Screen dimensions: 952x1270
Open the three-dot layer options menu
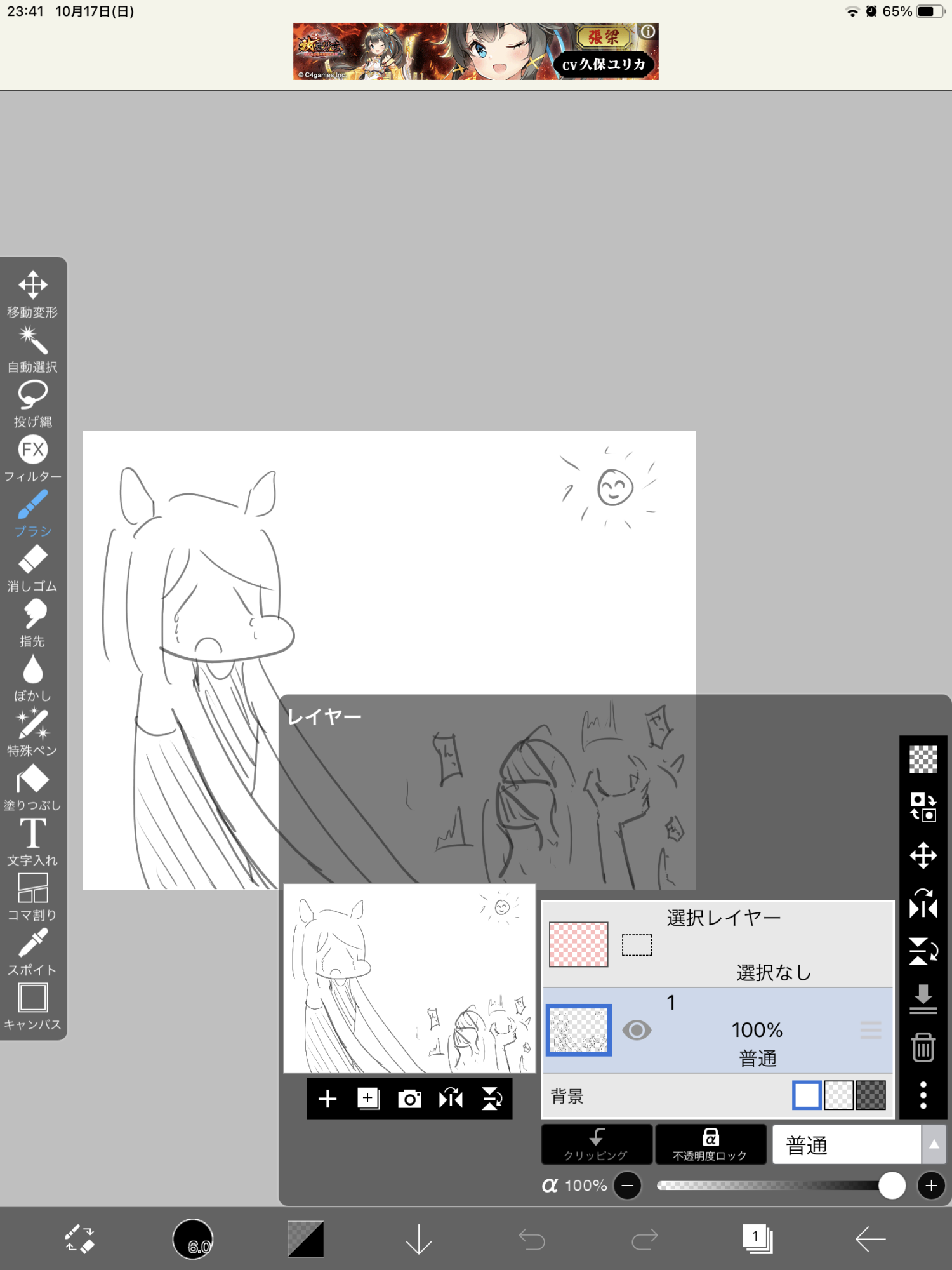(x=923, y=1095)
